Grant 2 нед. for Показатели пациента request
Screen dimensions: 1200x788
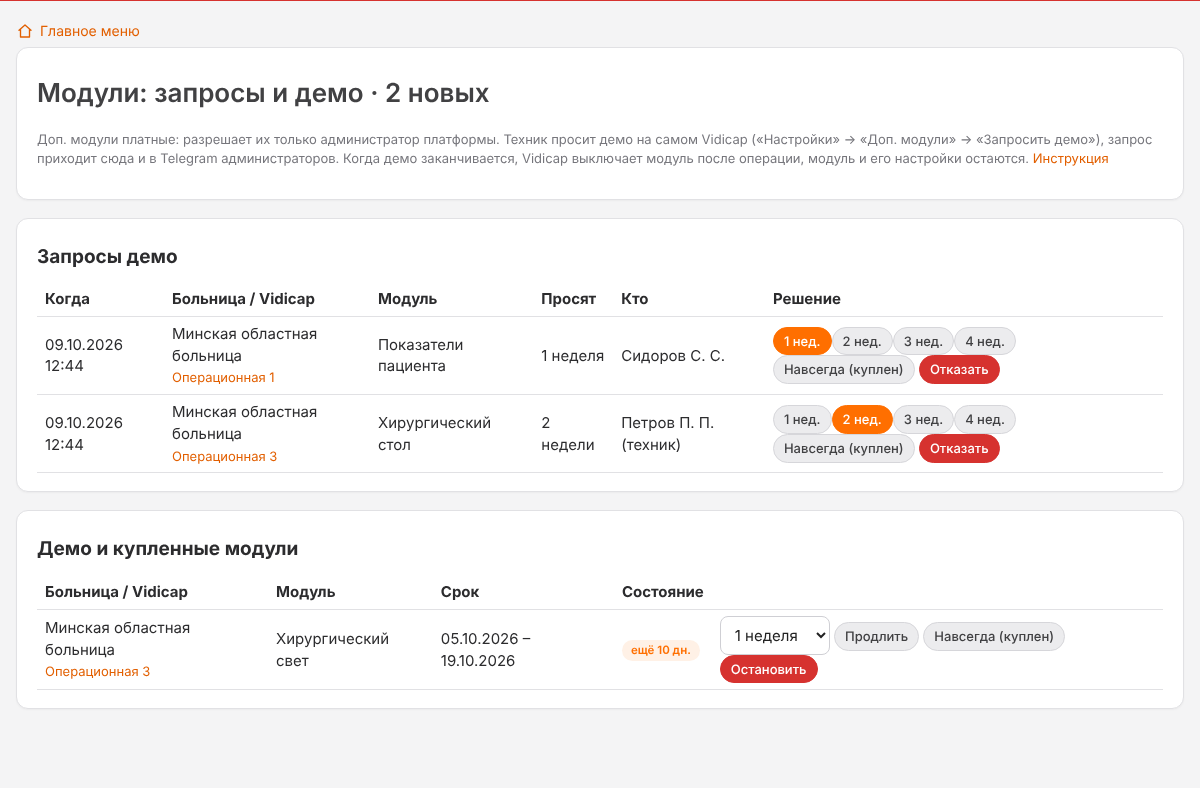coord(862,341)
